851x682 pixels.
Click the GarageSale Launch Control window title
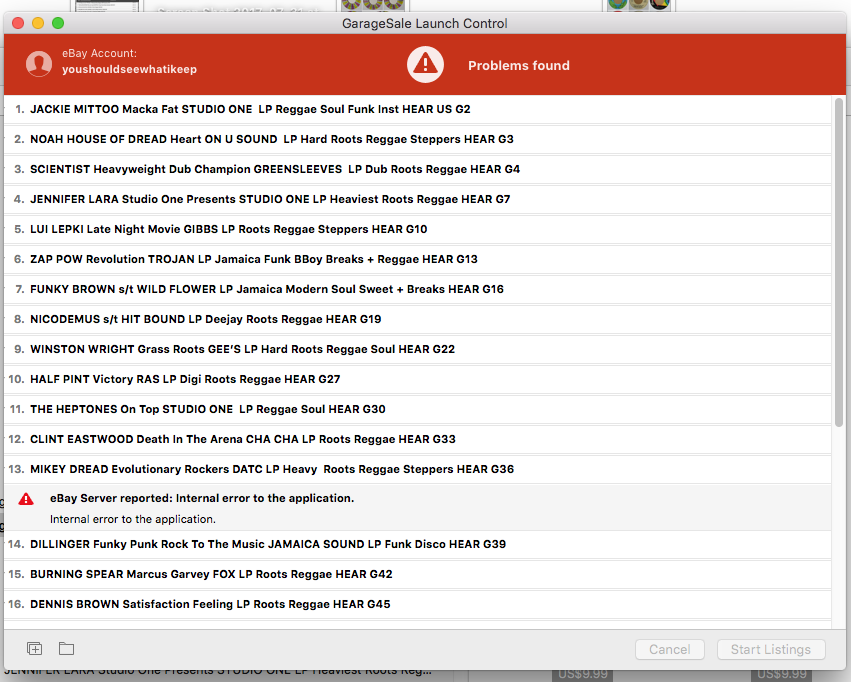(x=425, y=23)
